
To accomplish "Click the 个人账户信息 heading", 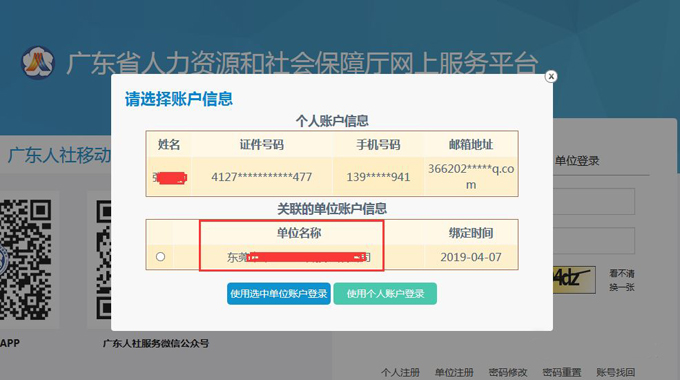I will (332, 121).
